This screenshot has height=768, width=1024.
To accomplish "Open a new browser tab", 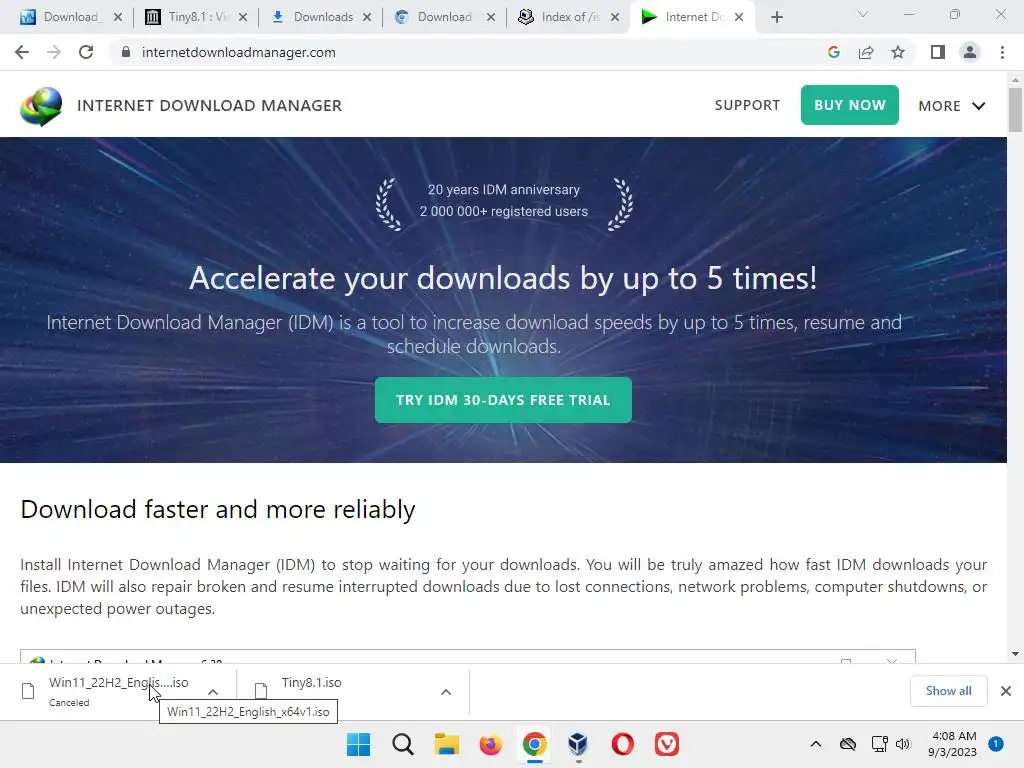I will pyautogui.click(x=776, y=17).
